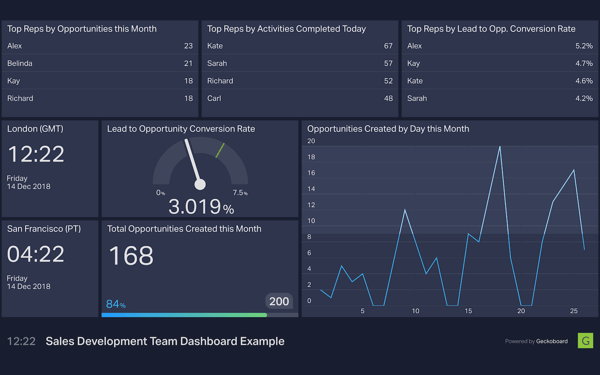
Task: Click Alex in the Opportunities this Month list
Action: [x=15, y=46]
